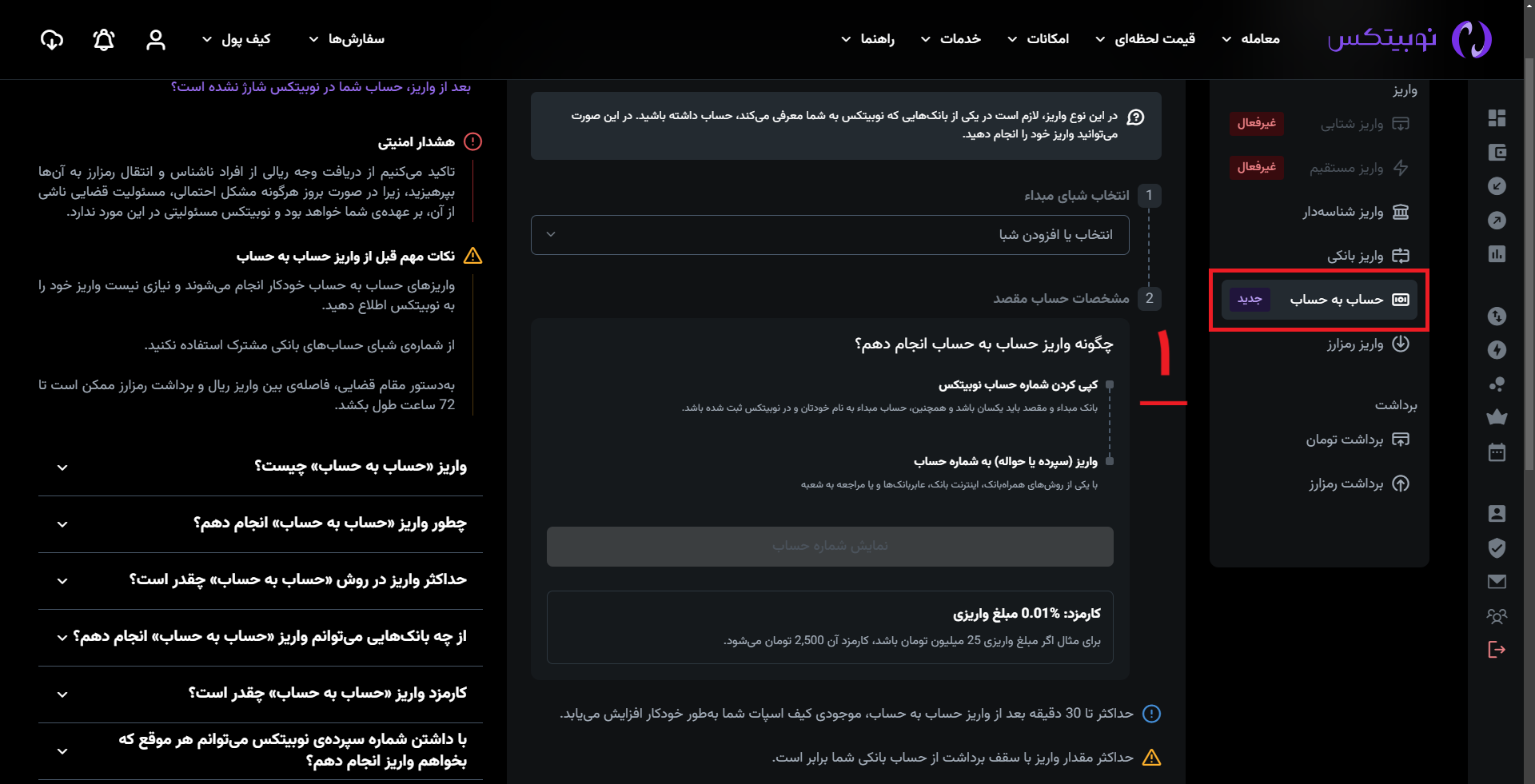Open the کیف پول dropdown menu
Screen dimensions: 1535x784
point(236,39)
